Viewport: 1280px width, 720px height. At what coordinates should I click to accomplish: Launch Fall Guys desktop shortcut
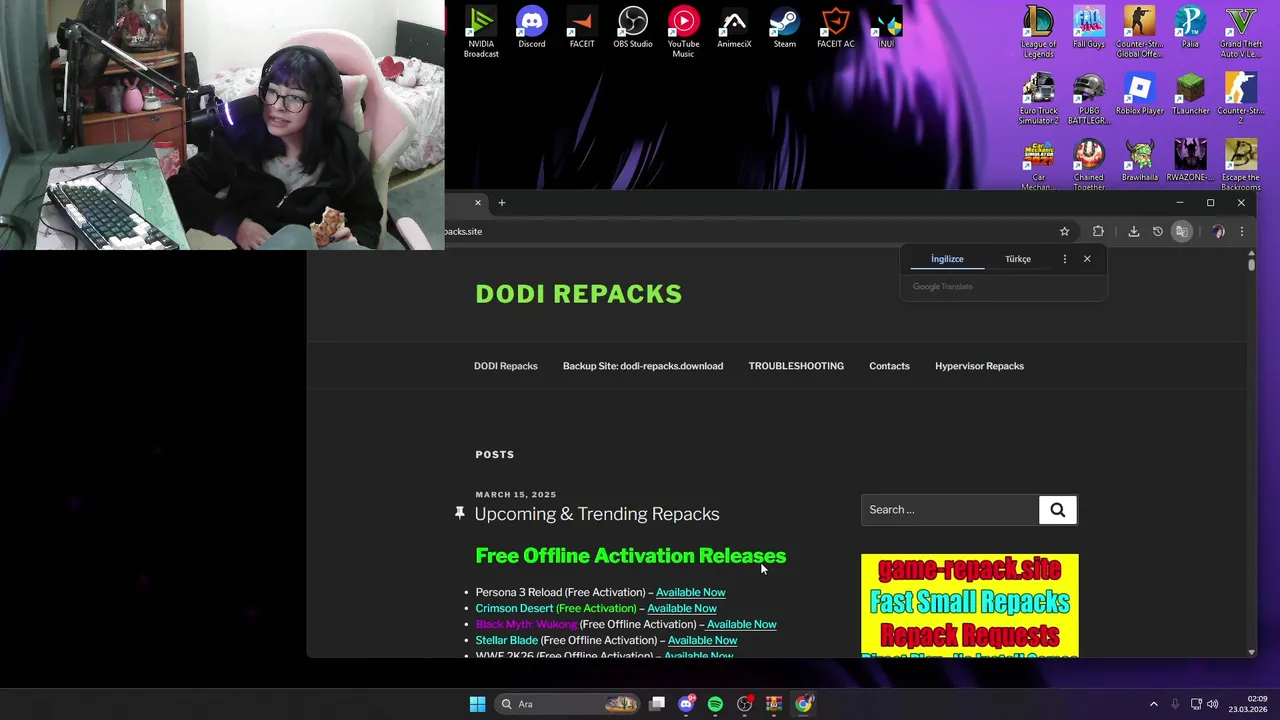click(x=1089, y=28)
